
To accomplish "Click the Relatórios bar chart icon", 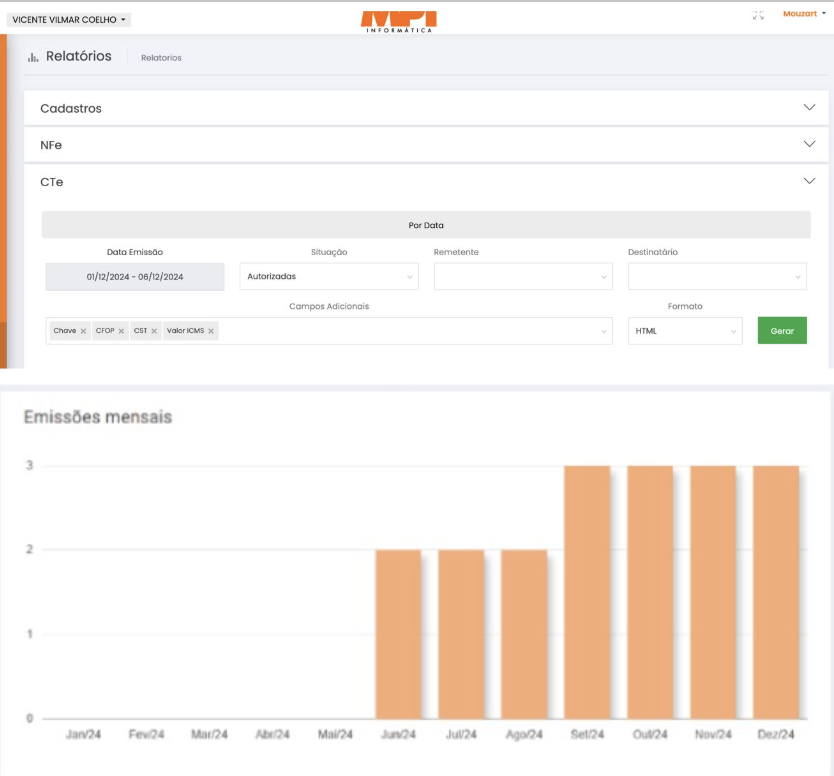I will pyautogui.click(x=33, y=57).
